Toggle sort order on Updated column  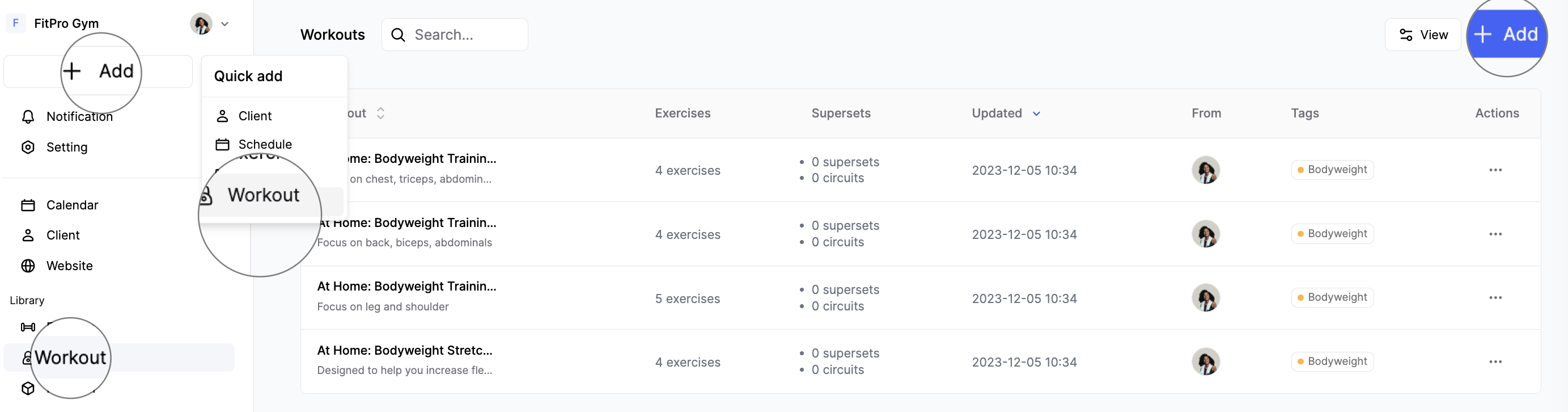(x=1036, y=114)
